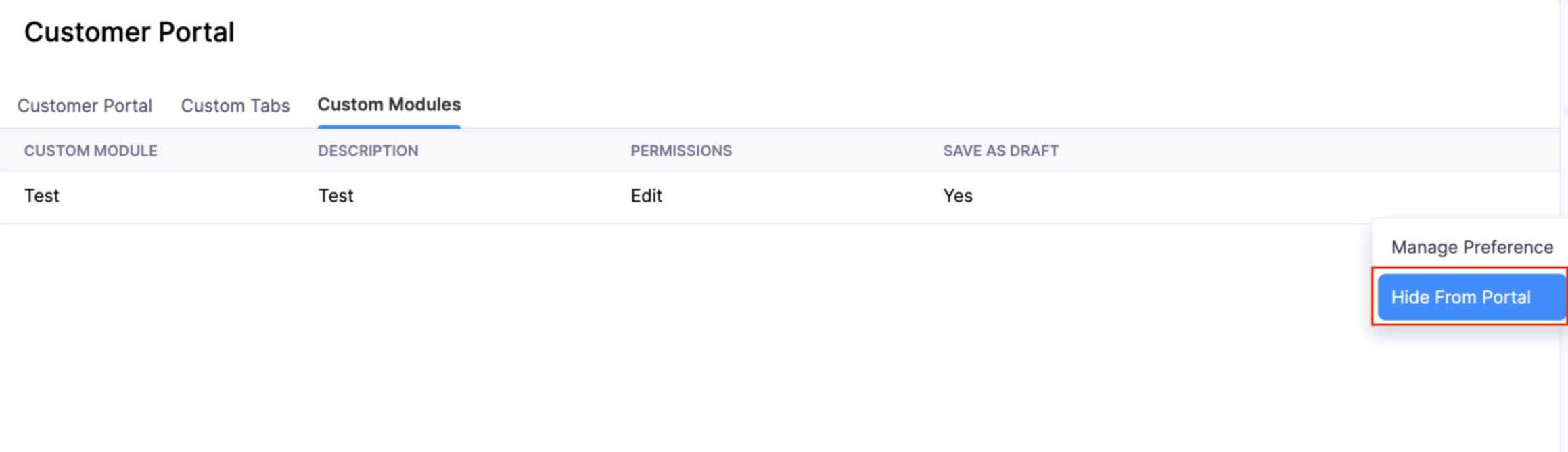Click the DESCRIPTION column header

coord(368,150)
